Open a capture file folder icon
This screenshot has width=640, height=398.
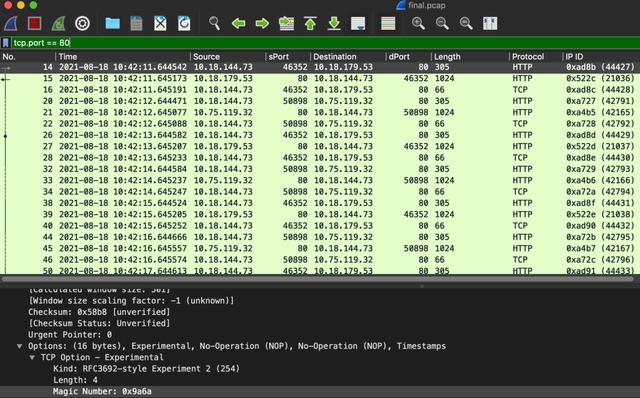pos(112,23)
